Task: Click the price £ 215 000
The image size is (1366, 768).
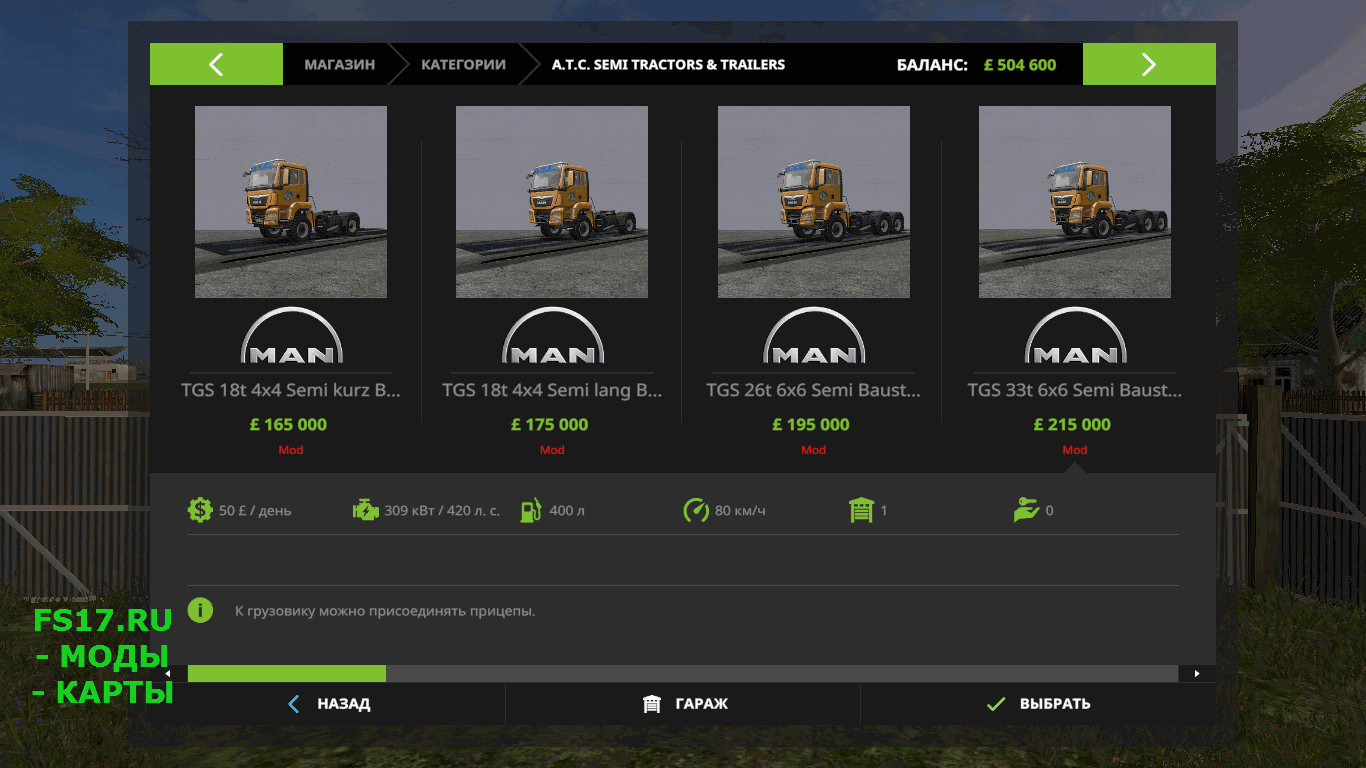Action: tap(1073, 424)
